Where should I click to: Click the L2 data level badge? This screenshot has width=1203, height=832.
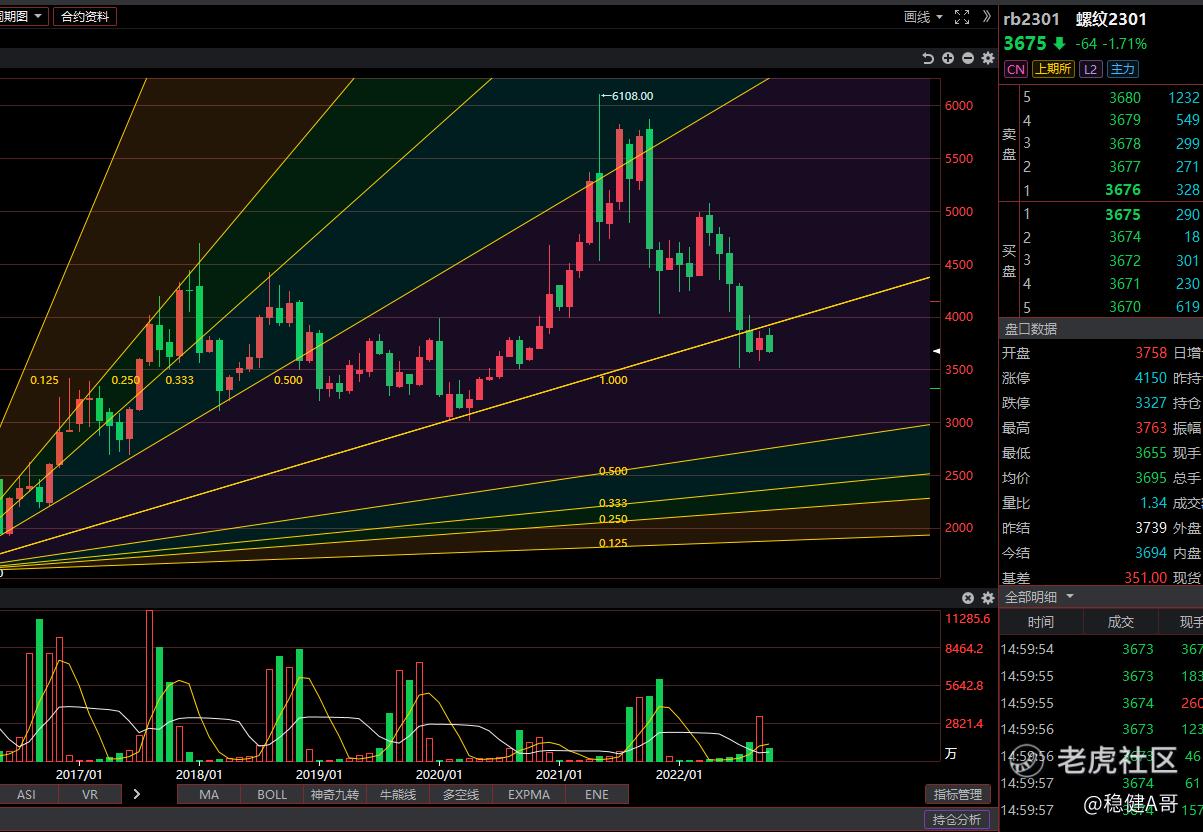point(1090,69)
